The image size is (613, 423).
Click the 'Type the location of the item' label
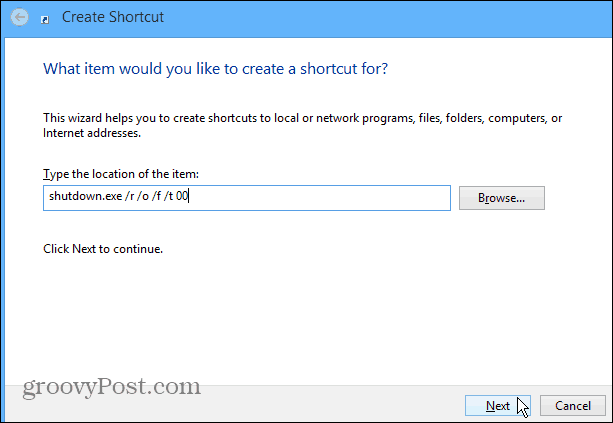121,174
